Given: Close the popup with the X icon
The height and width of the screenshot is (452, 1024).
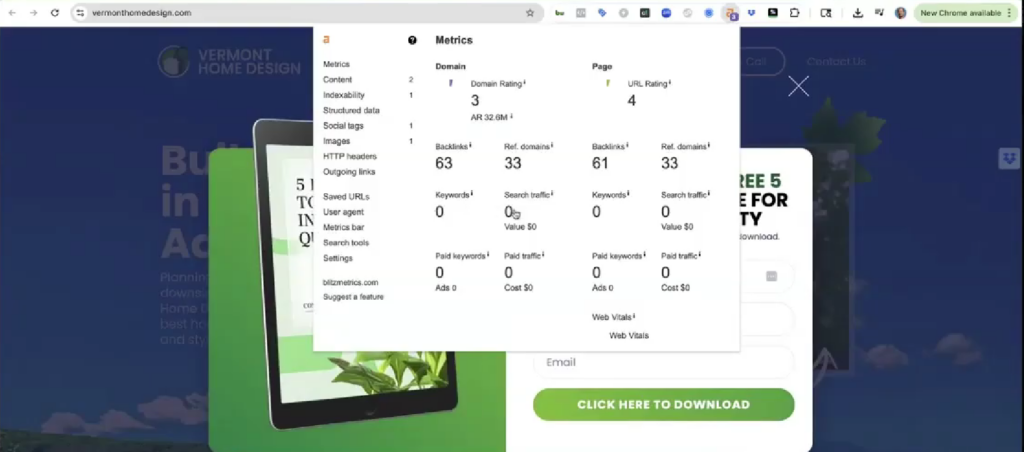Looking at the screenshot, I should (798, 87).
